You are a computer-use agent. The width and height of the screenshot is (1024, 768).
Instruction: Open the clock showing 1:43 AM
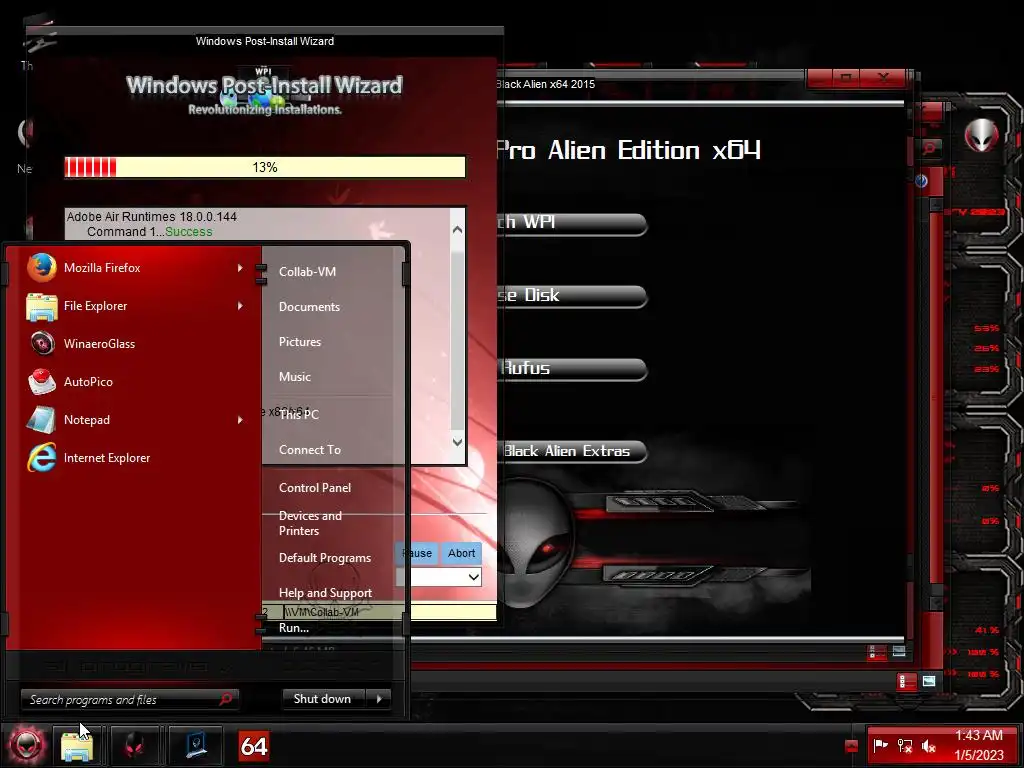[x=978, y=745]
